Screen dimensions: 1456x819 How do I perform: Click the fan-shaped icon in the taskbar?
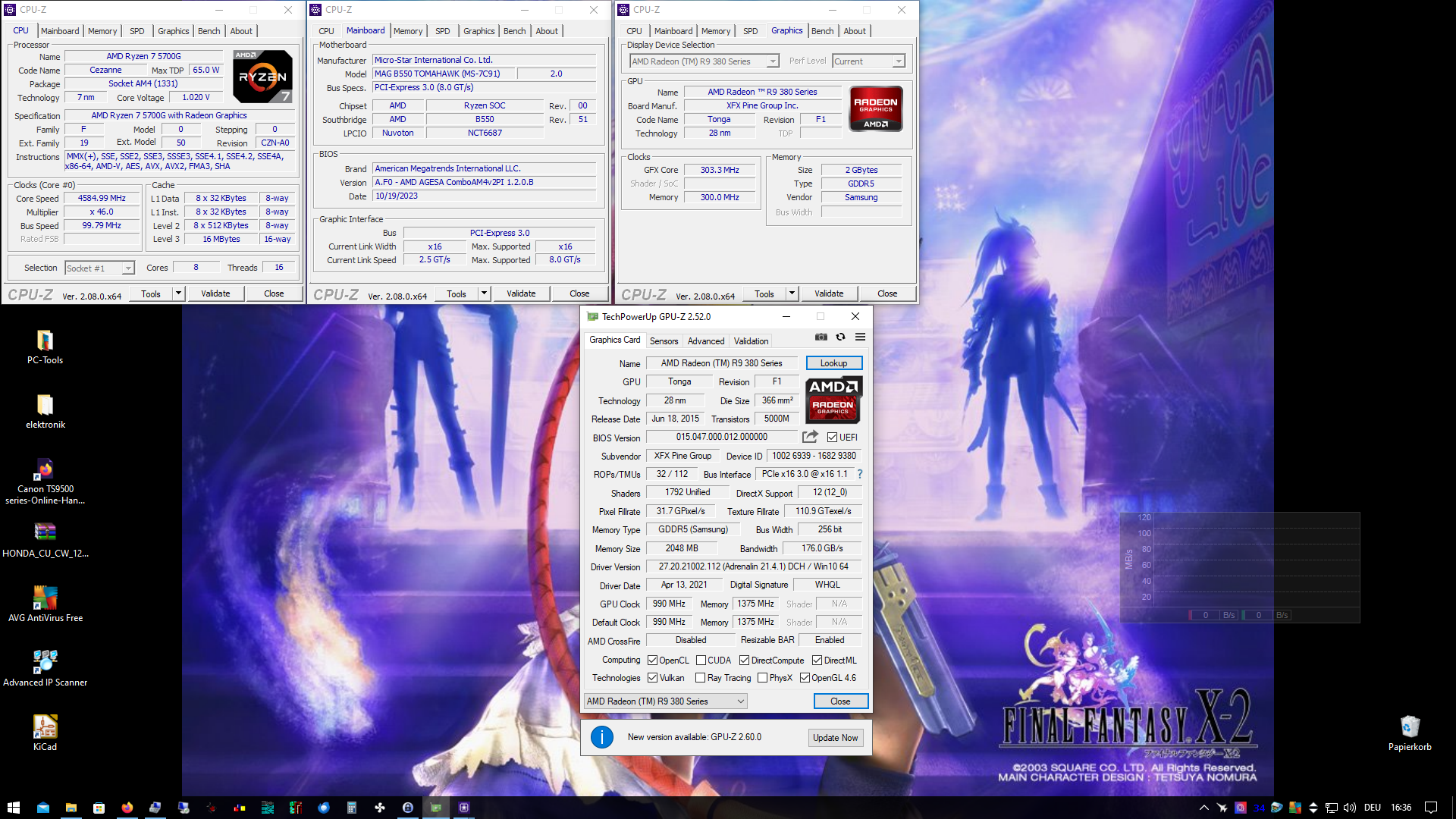[x=380, y=808]
